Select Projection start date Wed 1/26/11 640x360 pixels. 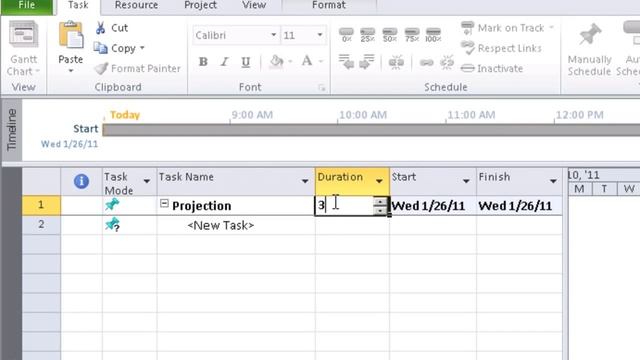click(433, 205)
